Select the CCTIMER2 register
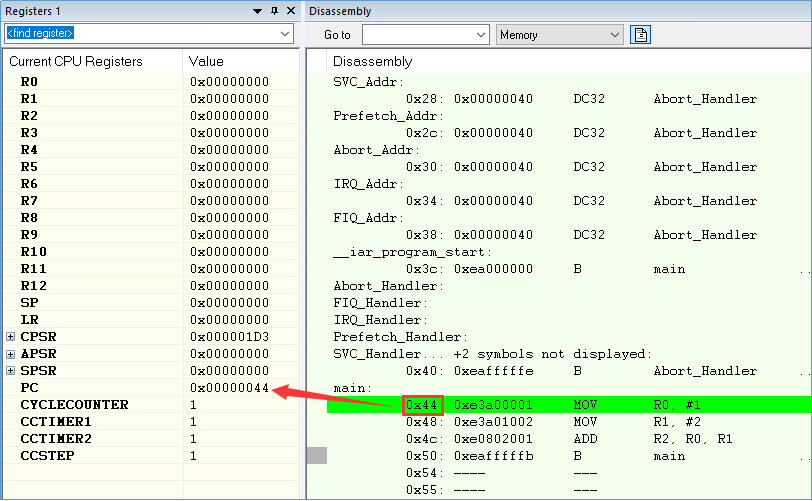 [x=56, y=439]
